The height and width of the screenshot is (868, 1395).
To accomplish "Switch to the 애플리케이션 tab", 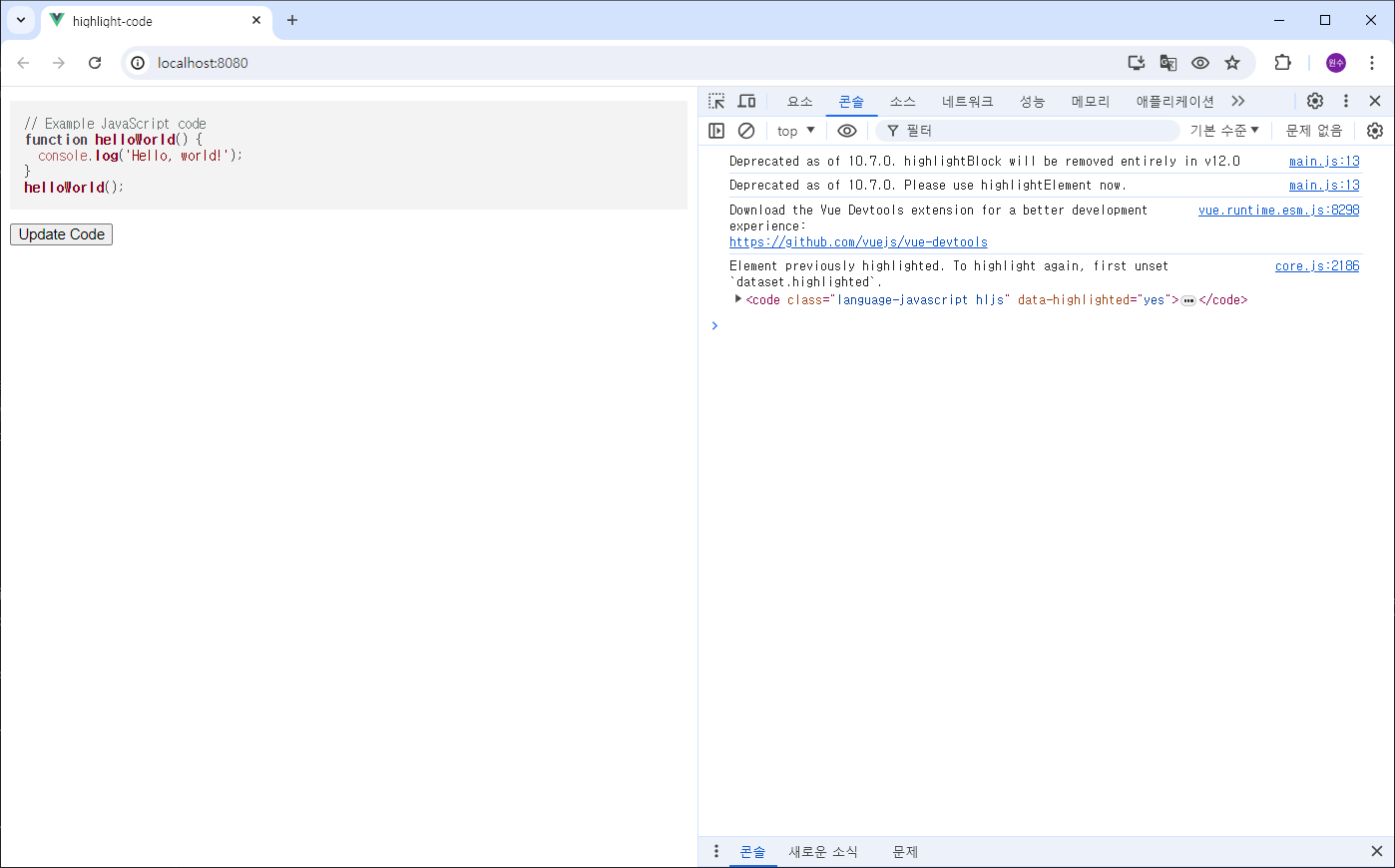I will [1174, 102].
